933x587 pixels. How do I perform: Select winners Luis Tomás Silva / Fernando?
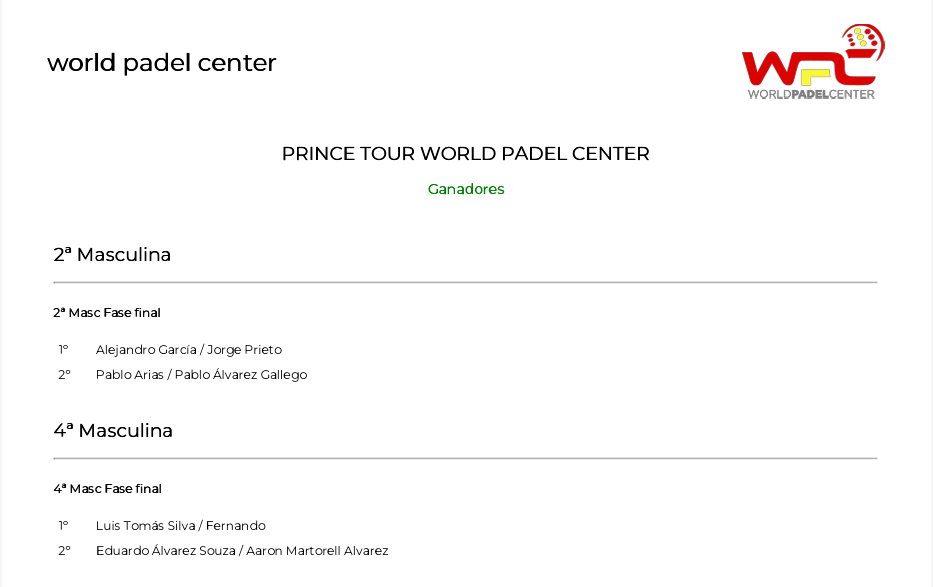tap(180, 526)
